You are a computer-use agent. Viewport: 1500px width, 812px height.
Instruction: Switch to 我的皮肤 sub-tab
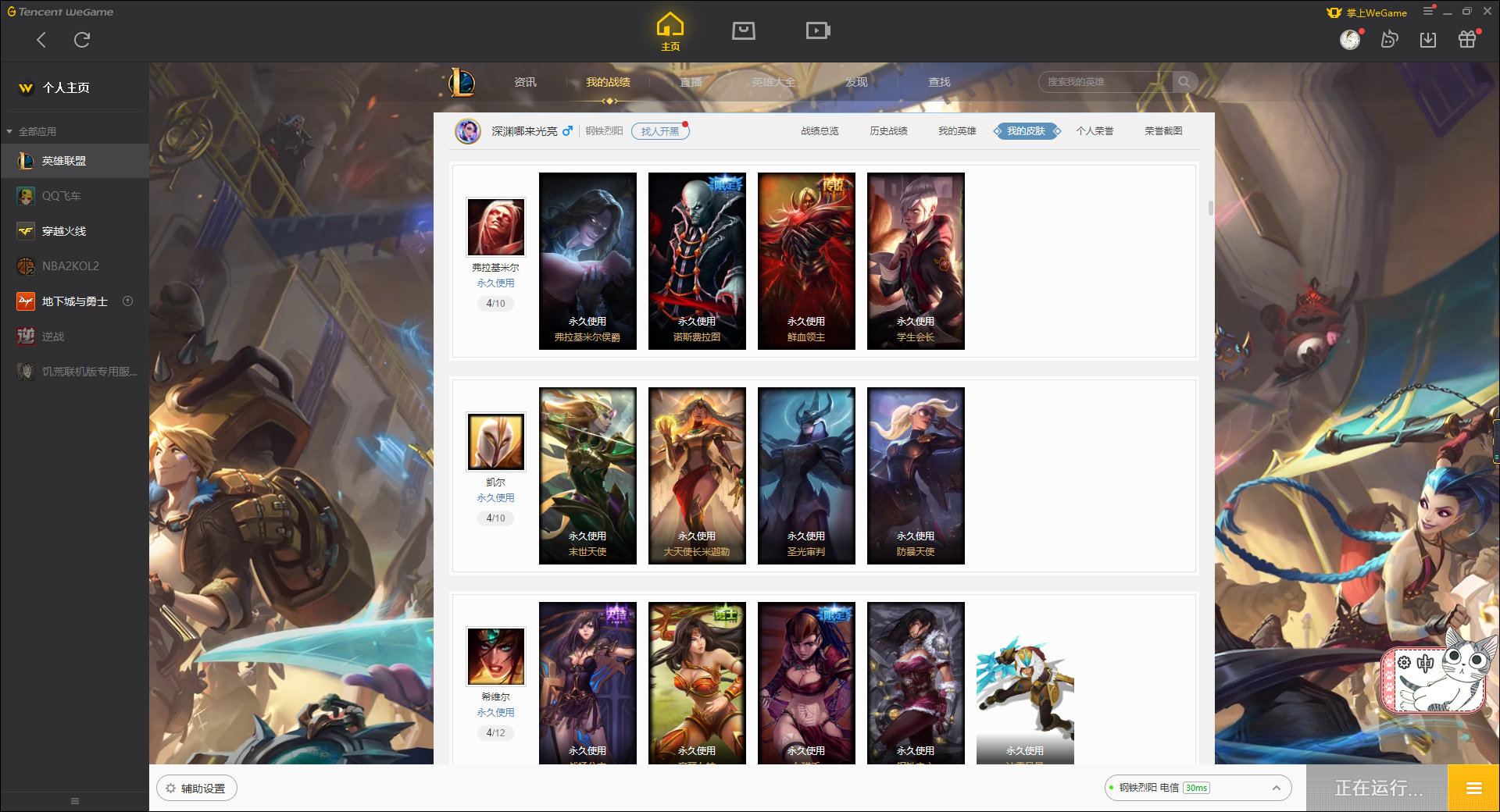(1027, 131)
